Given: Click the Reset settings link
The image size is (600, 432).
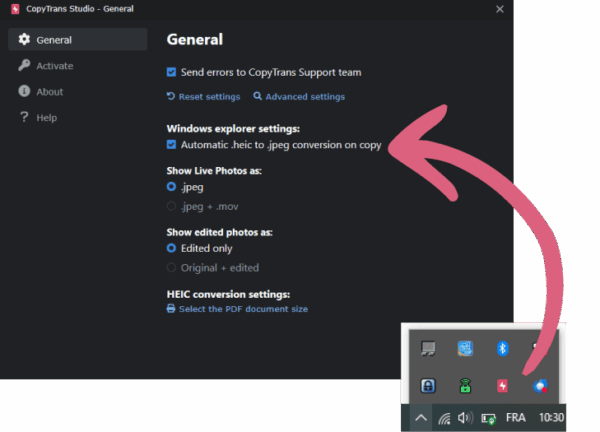Looking at the screenshot, I should click(209, 96).
